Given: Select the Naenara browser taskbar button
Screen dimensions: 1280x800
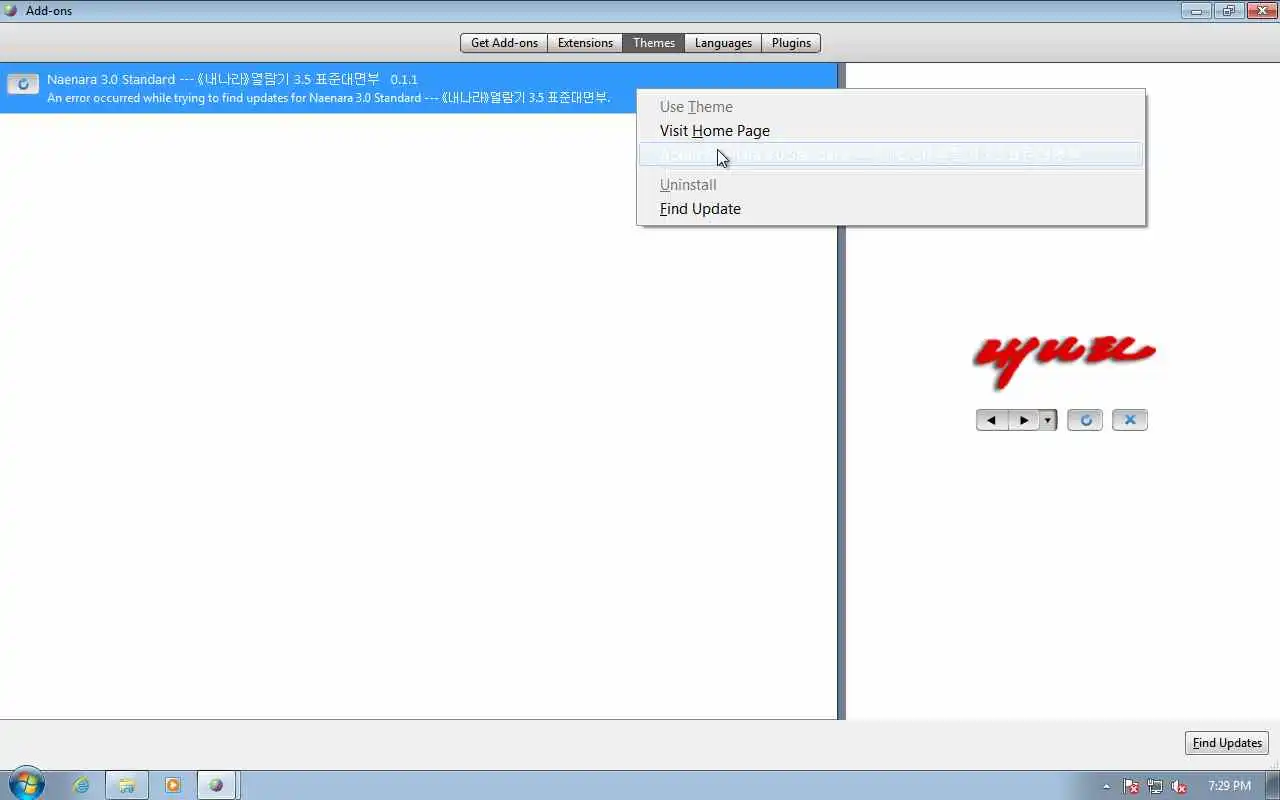Looking at the screenshot, I should coord(217,786).
